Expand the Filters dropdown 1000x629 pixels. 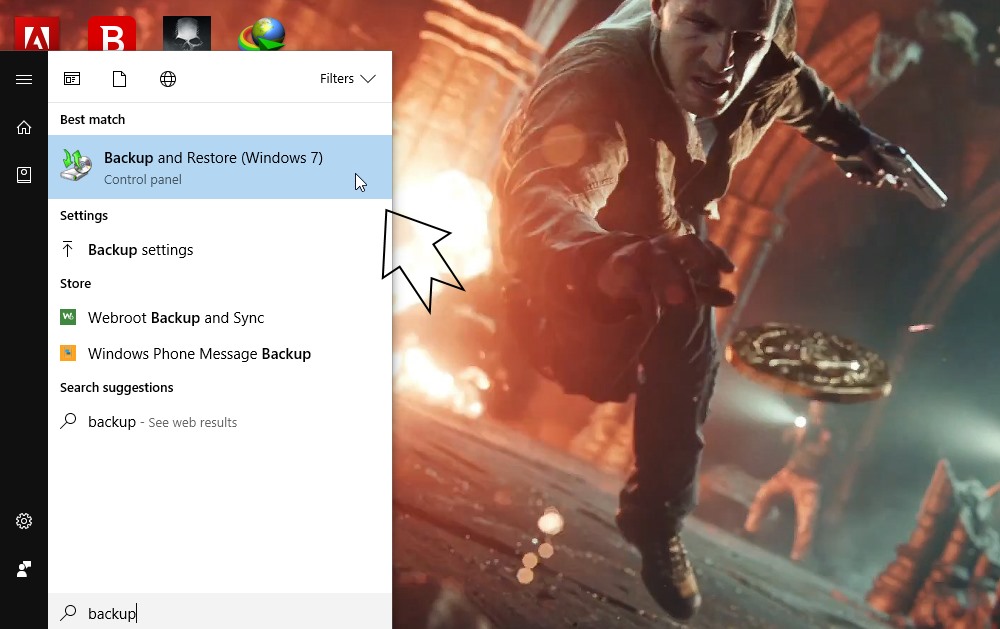(348, 78)
